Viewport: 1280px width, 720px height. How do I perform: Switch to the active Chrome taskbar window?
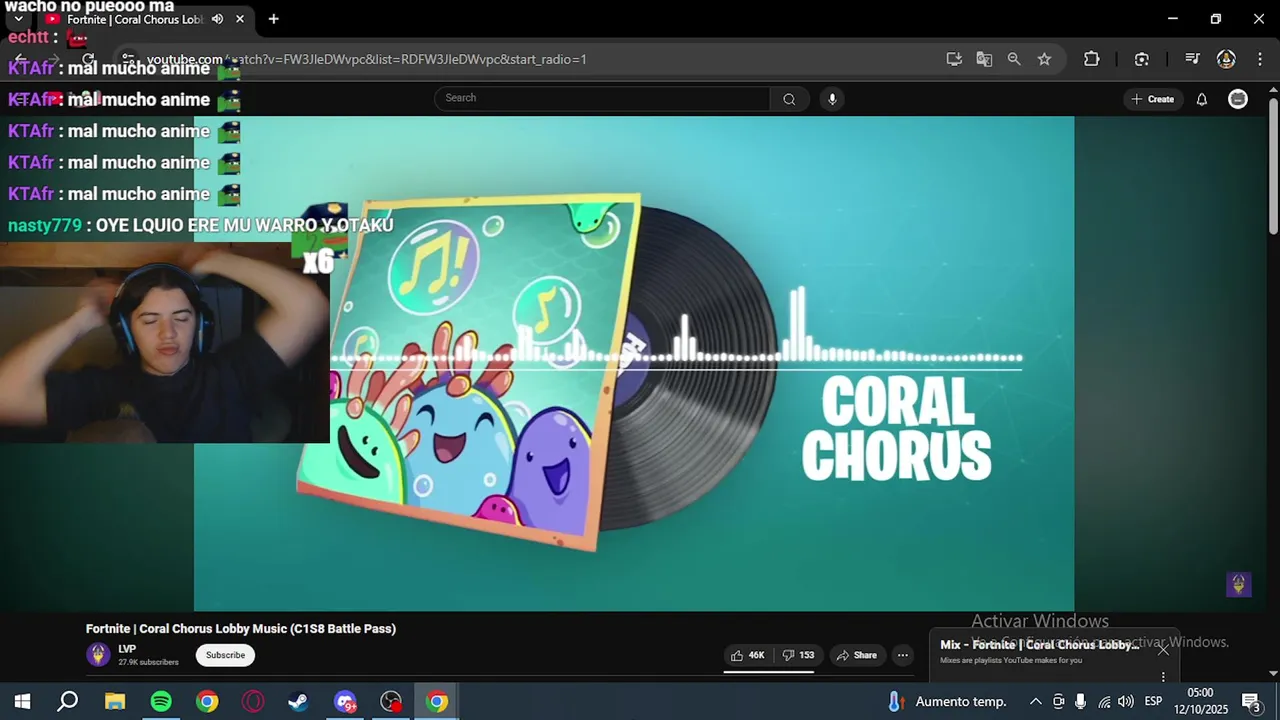click(437, 702)
